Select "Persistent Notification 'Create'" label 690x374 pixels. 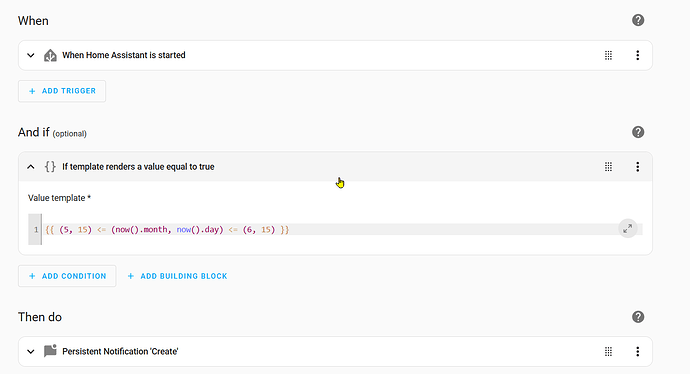120,352
